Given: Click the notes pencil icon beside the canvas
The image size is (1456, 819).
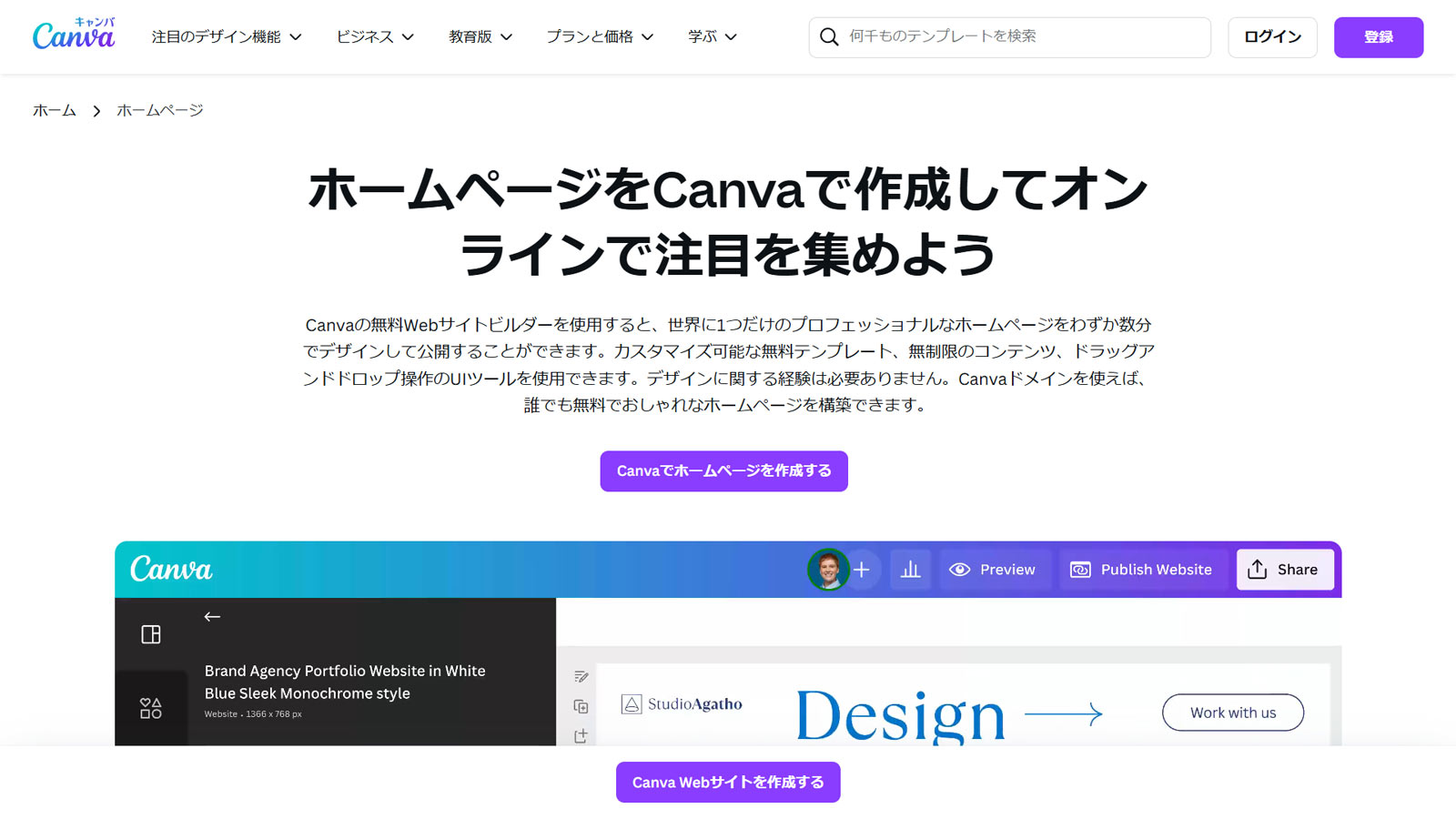Looking at the screenshot, I should [581, 676].
